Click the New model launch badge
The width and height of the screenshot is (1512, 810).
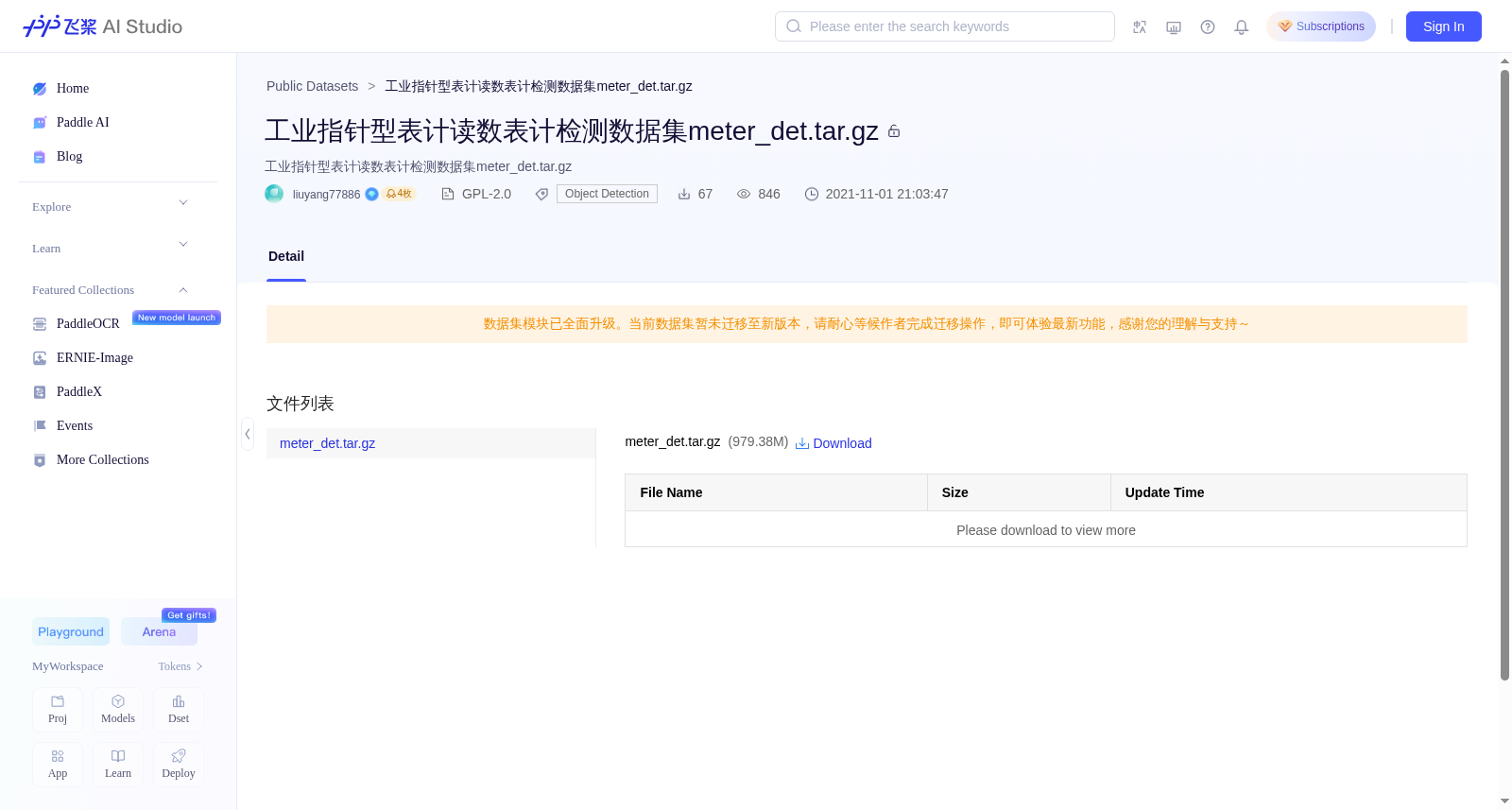pos(177,318)
